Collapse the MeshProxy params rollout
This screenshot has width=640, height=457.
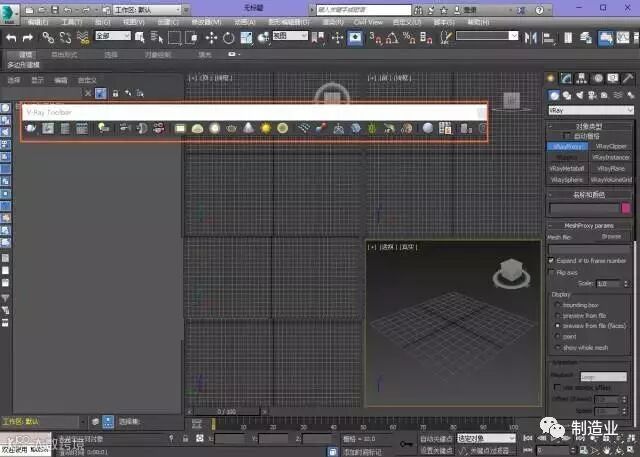pos(551,225)
